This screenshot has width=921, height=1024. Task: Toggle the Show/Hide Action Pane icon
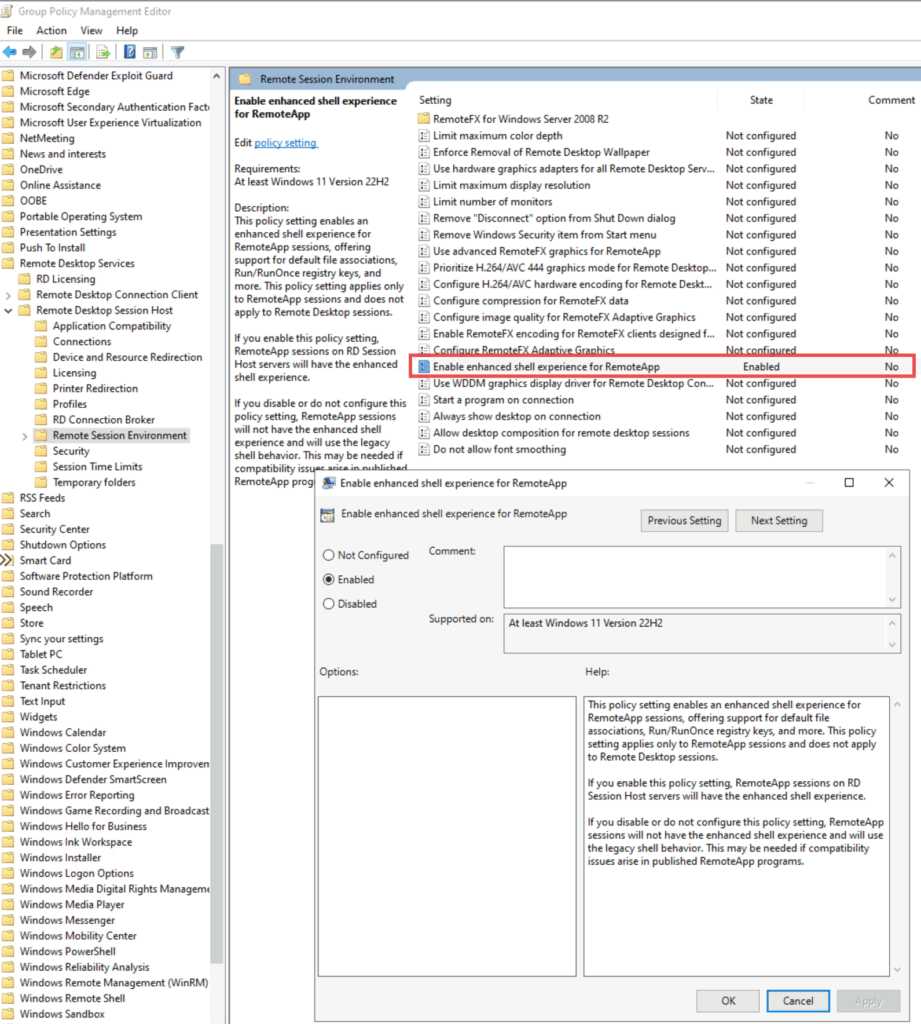[150, 52]
